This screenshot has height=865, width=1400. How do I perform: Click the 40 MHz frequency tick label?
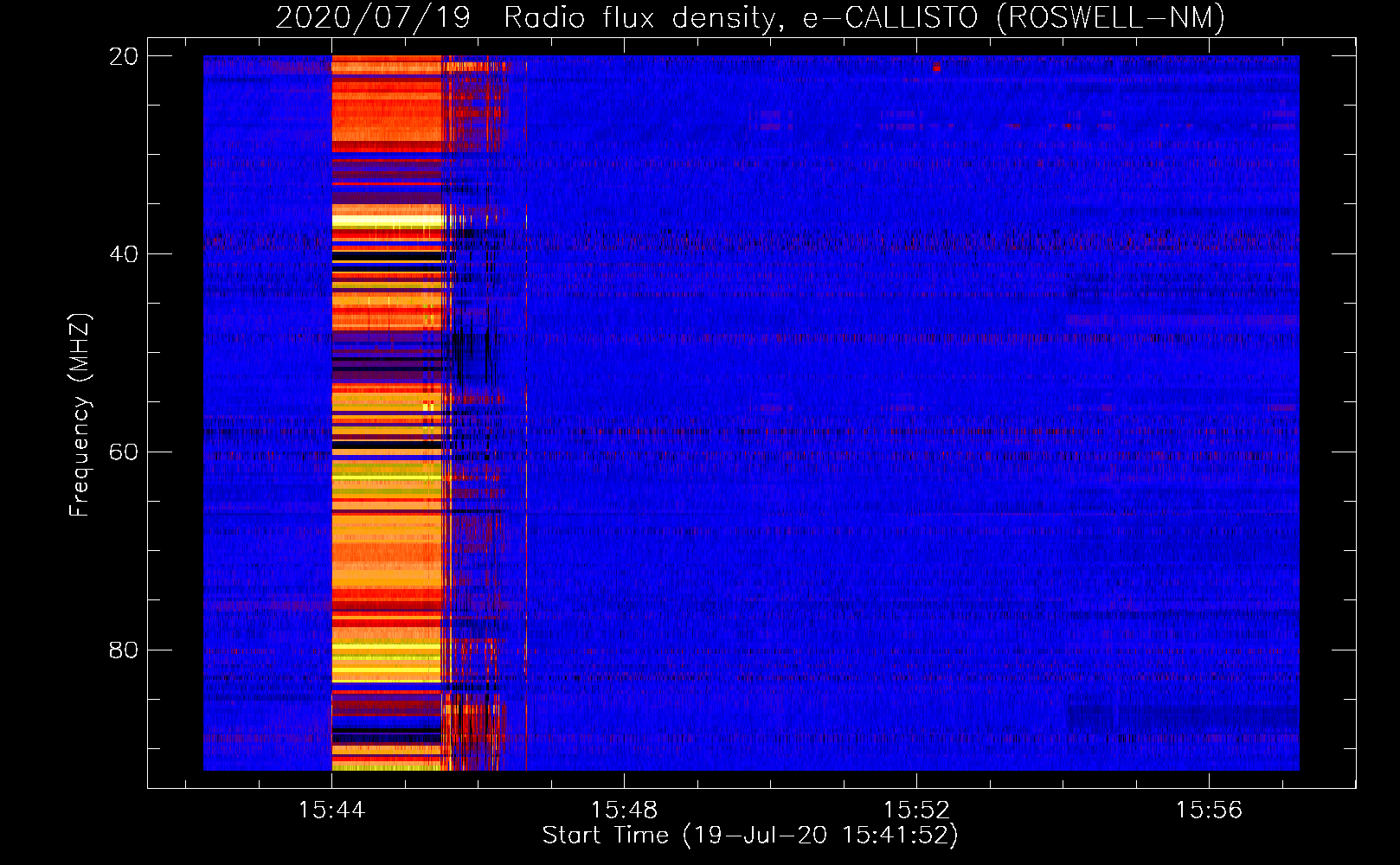[123, 254]
